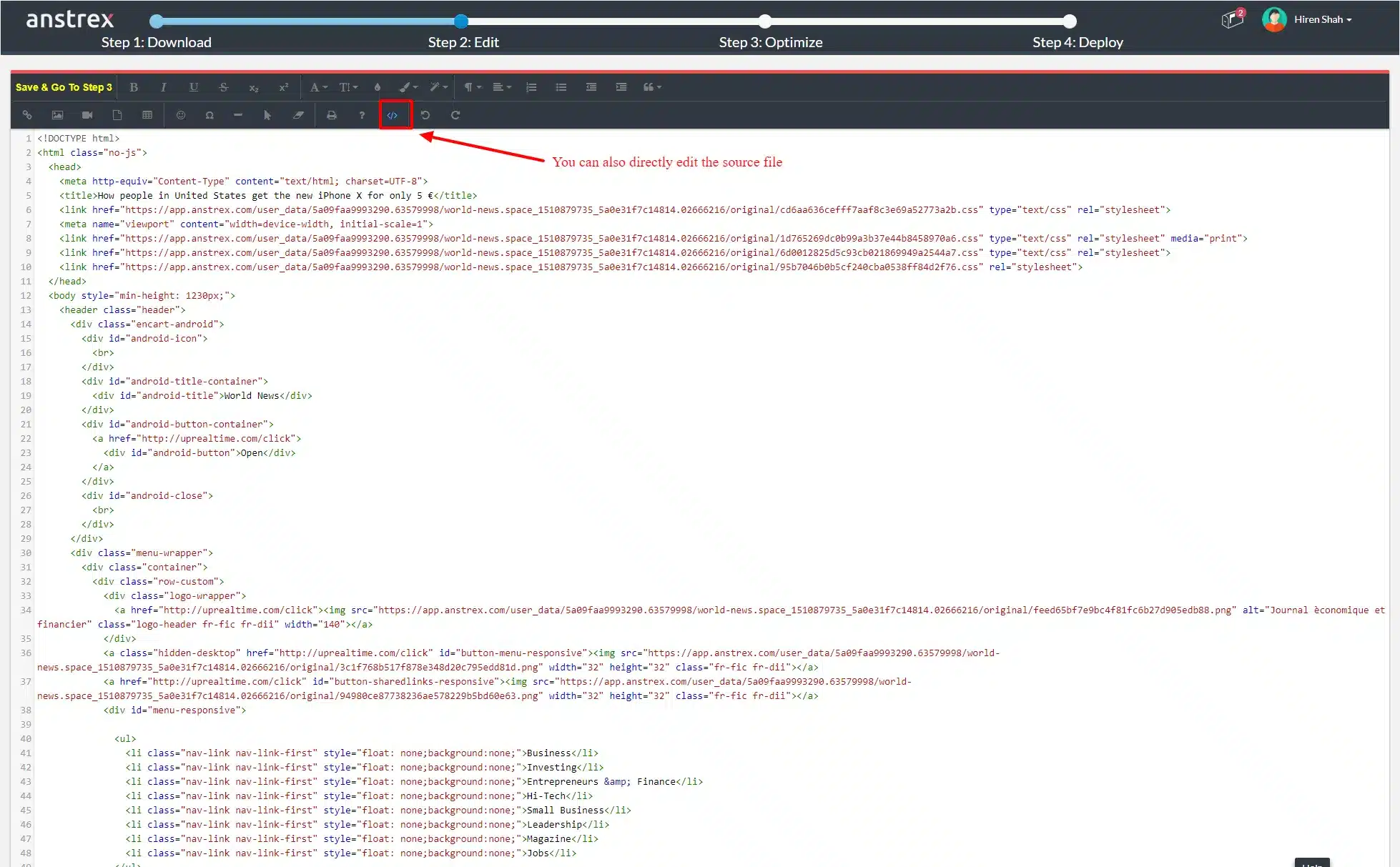Click the body style min-height line
Screen dimensions: 1400x867
coord(142,295)
